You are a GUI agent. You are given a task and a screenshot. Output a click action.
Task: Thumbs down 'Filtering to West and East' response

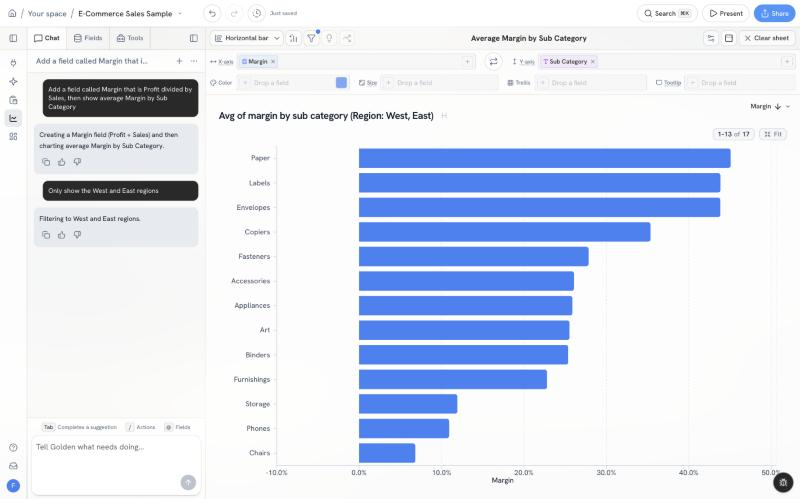[77, 235]
